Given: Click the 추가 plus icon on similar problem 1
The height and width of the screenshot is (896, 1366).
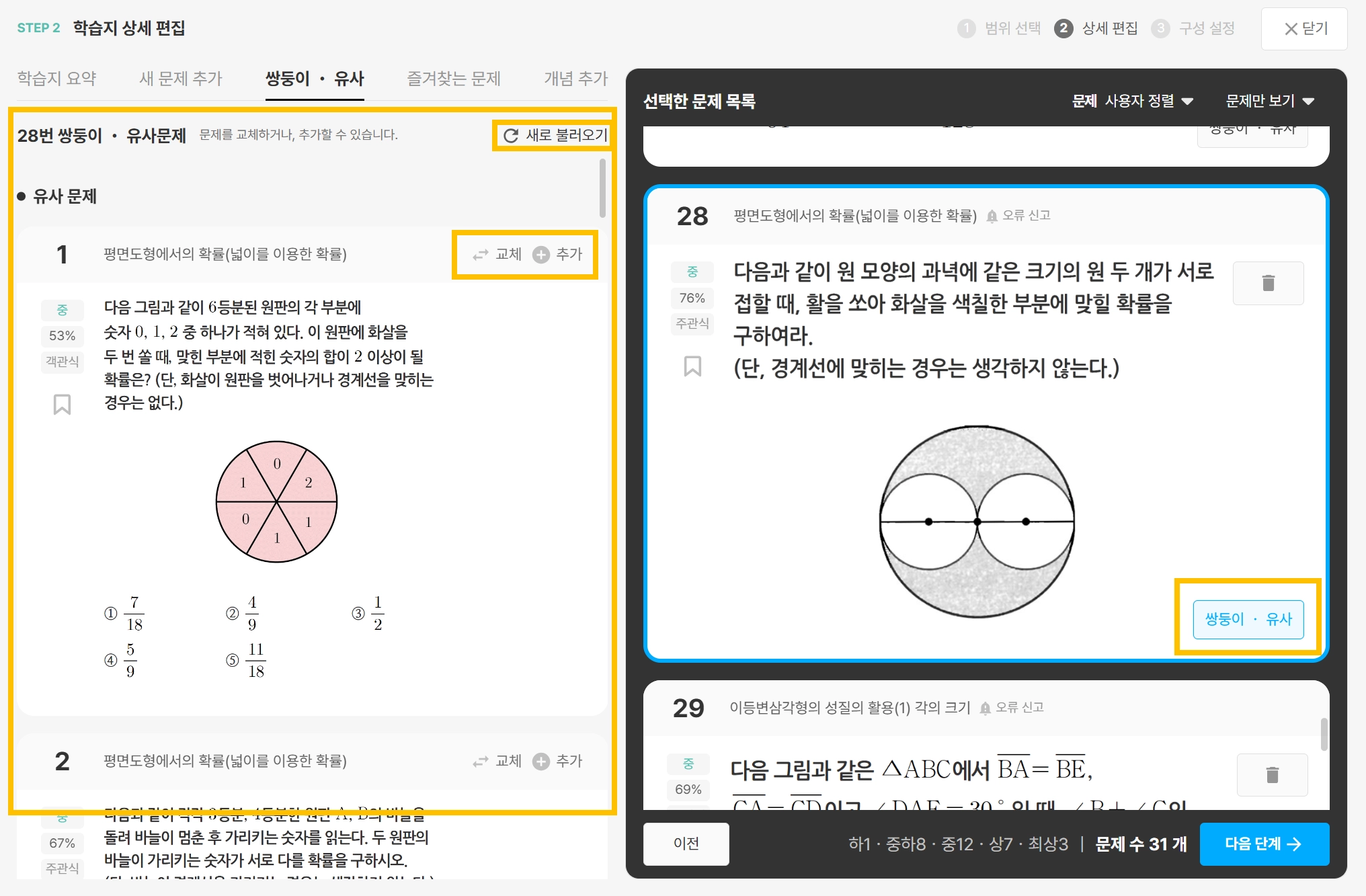Looking at the screenshot, I should [541, 255].
